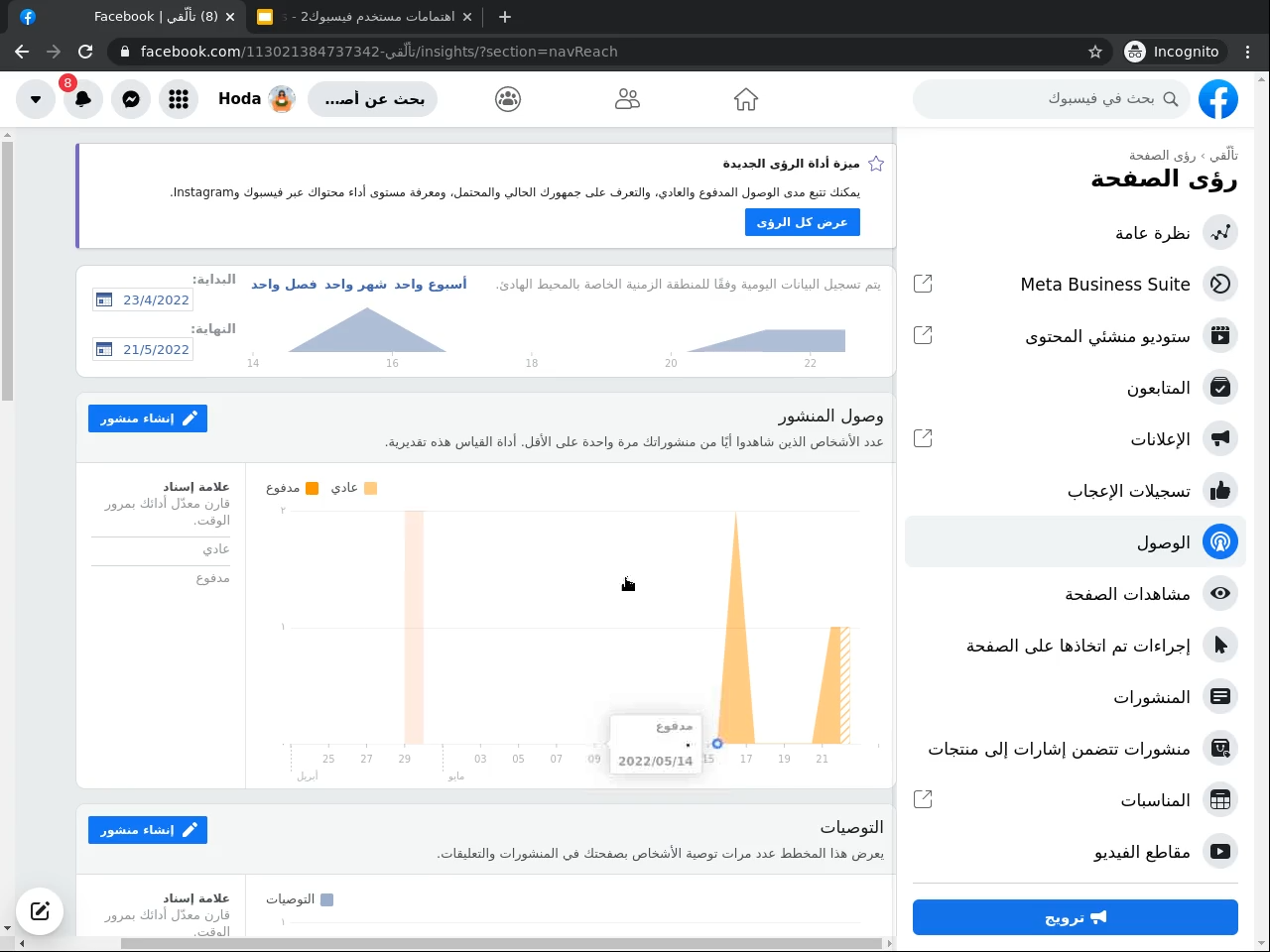The width and height of the screenshot is (1270, 952).
Task: Select مدفوع benchmark in post reach card
Action: pyautogui.click(x=213, y=578)
